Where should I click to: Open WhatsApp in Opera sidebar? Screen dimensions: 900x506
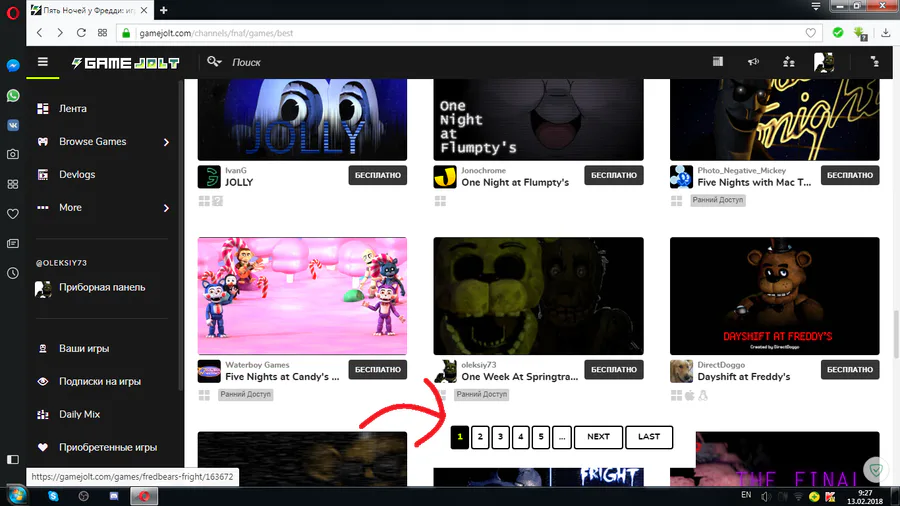pos(13,95)
